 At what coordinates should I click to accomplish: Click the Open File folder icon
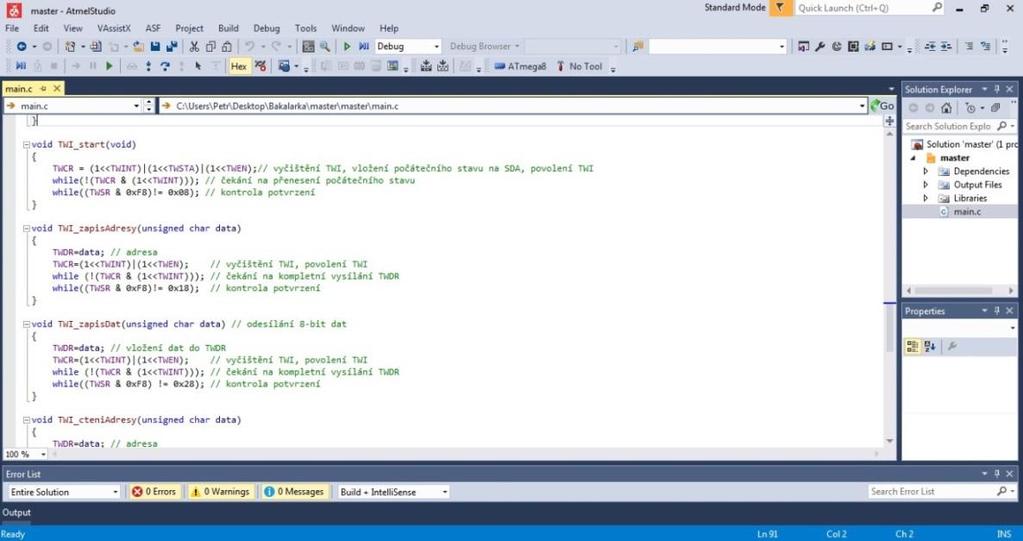click(138, 46)
